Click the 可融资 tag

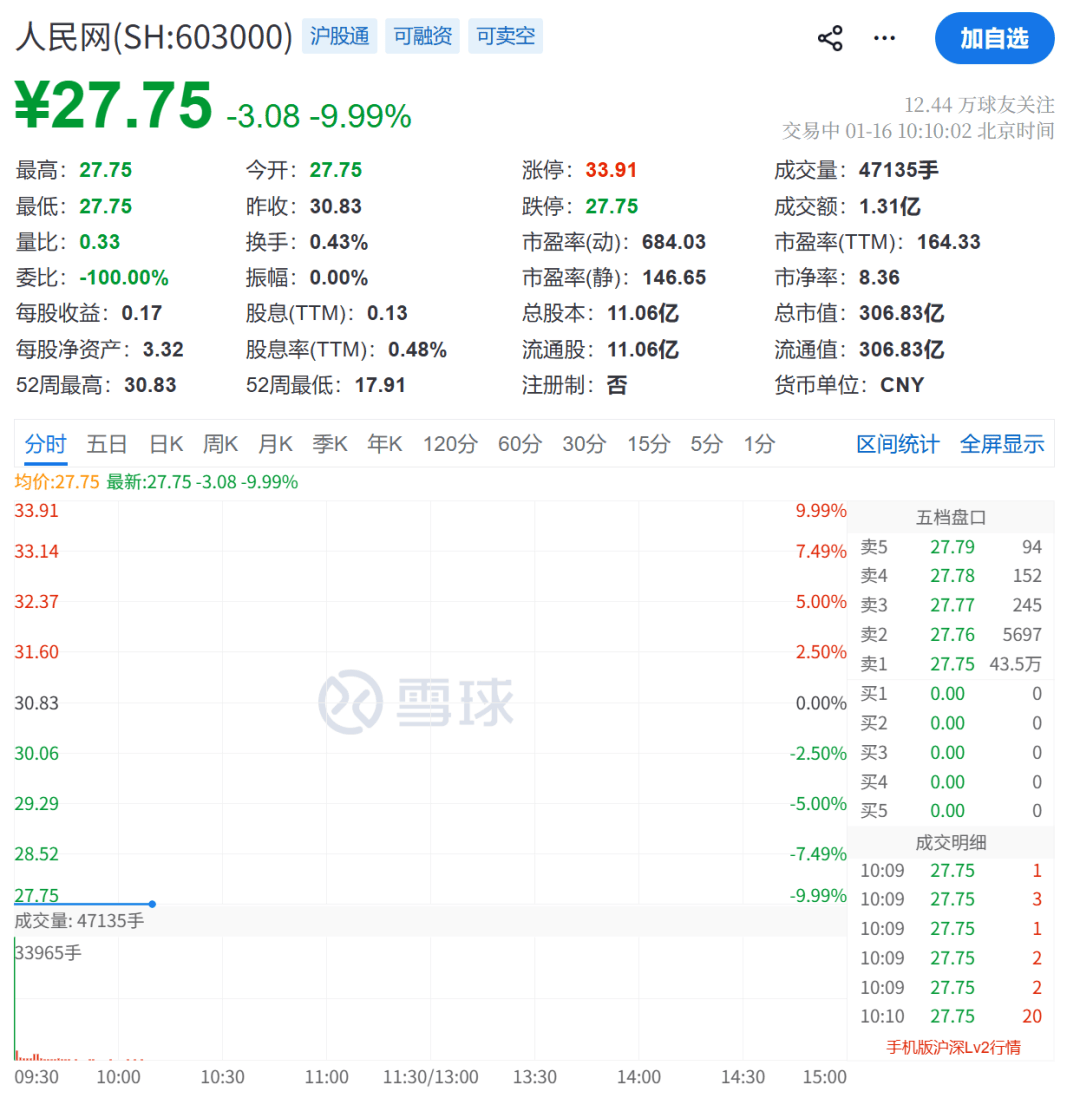tap(423, 38)
